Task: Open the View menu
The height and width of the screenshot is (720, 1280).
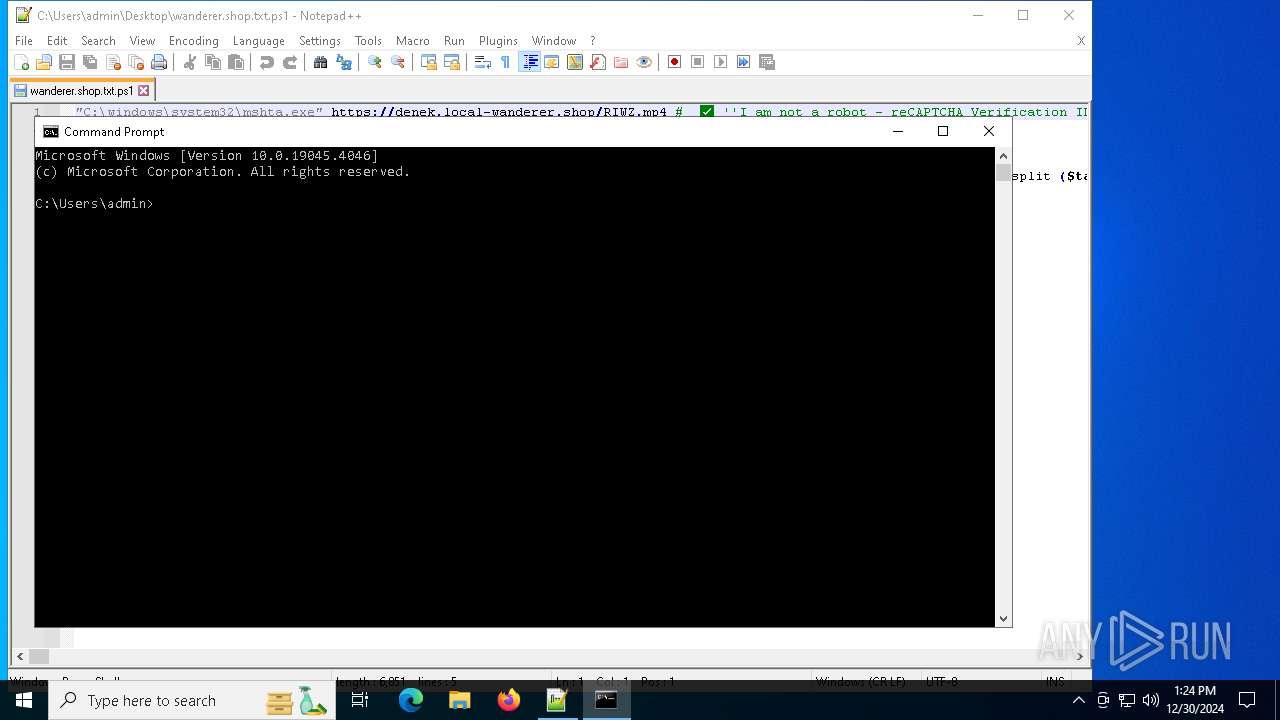Action: [x=142, y=41]
